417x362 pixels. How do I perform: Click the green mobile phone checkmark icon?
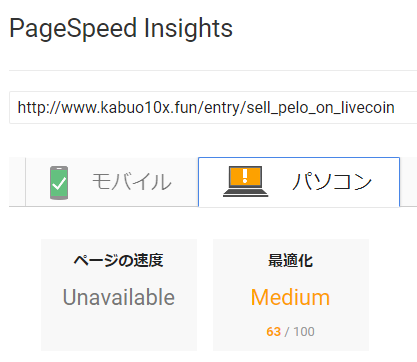point(59,183)
